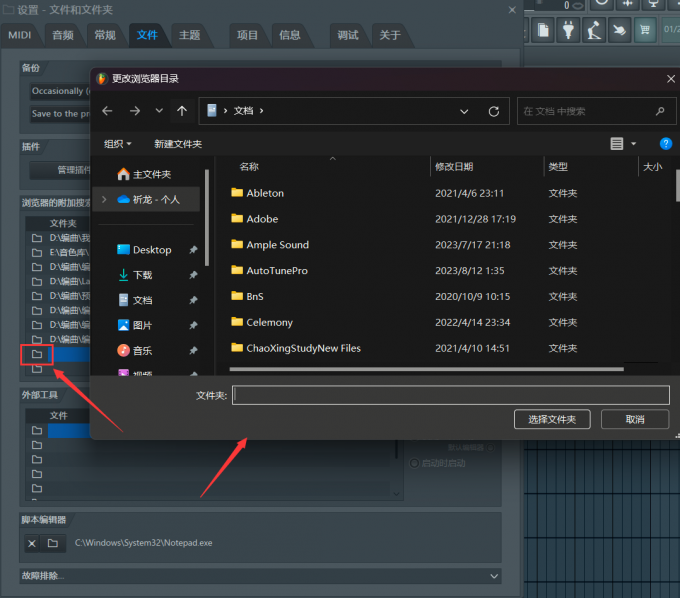The image size is (680, 598).
Task: Click the folder icon of the highlighted external tools row
Action: [x=37, y=431]
